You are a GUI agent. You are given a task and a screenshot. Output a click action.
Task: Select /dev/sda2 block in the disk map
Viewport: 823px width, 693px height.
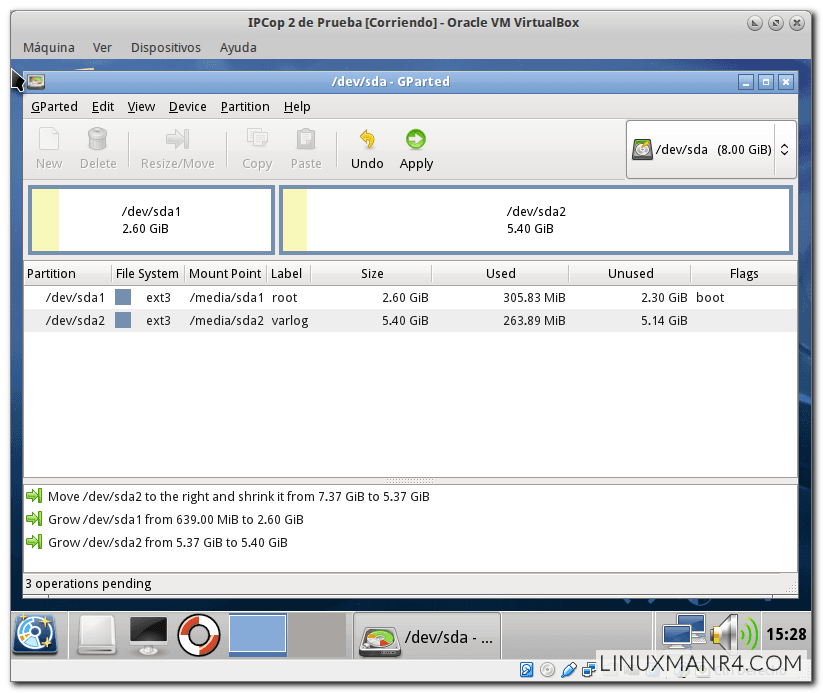click(535, 220)
